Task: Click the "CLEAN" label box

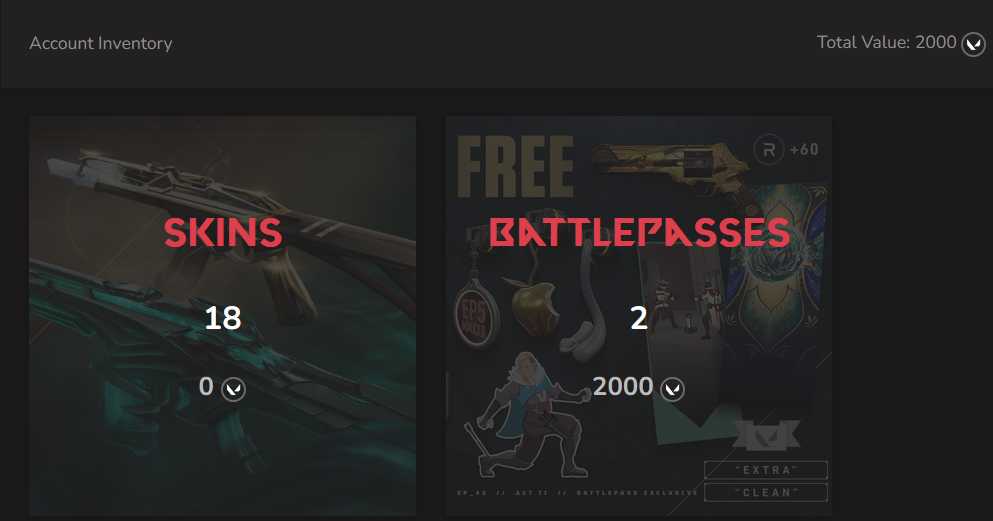Action: tap(766, 492)
